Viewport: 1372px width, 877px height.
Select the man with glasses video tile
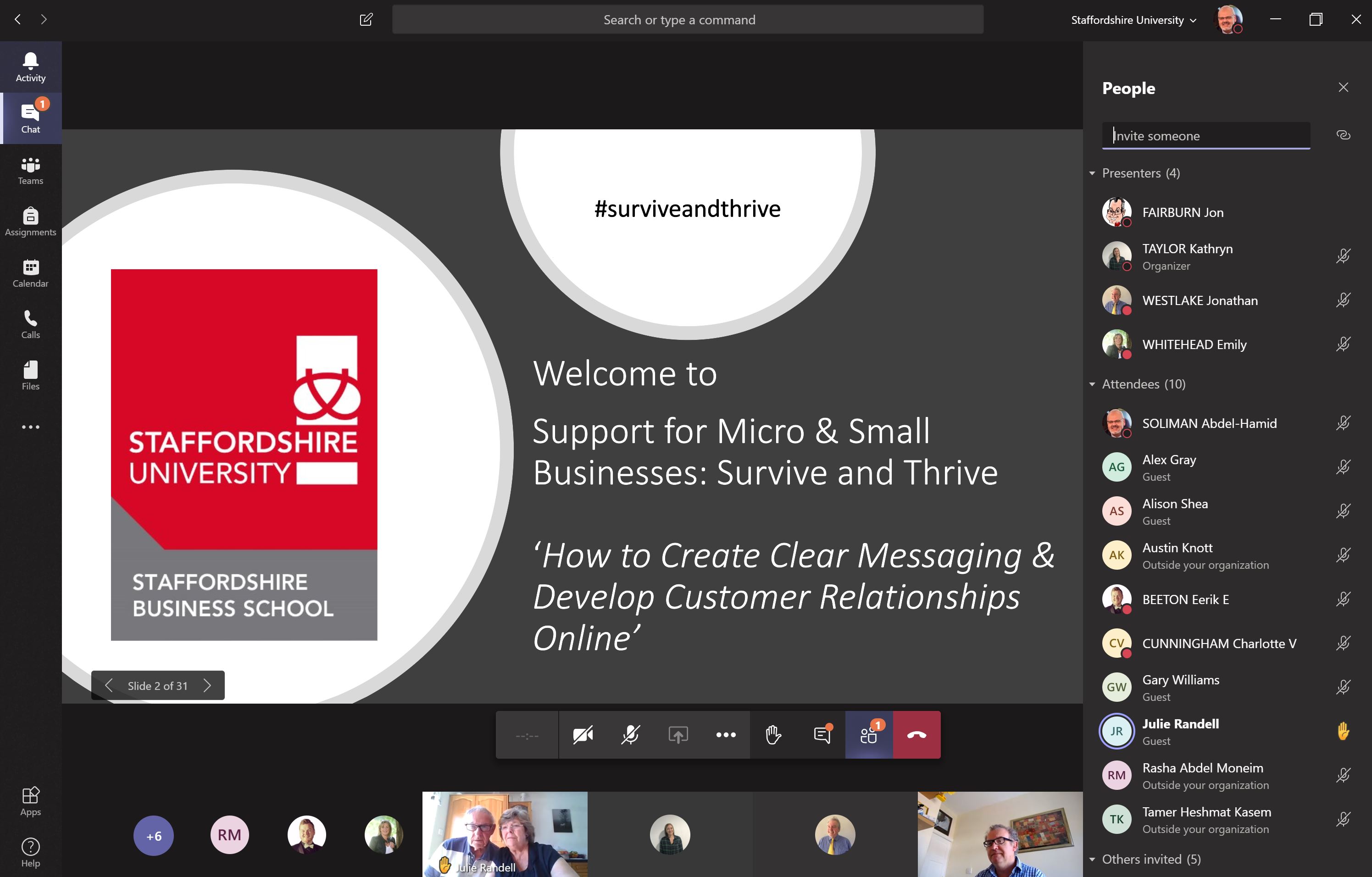(1000, 834)
